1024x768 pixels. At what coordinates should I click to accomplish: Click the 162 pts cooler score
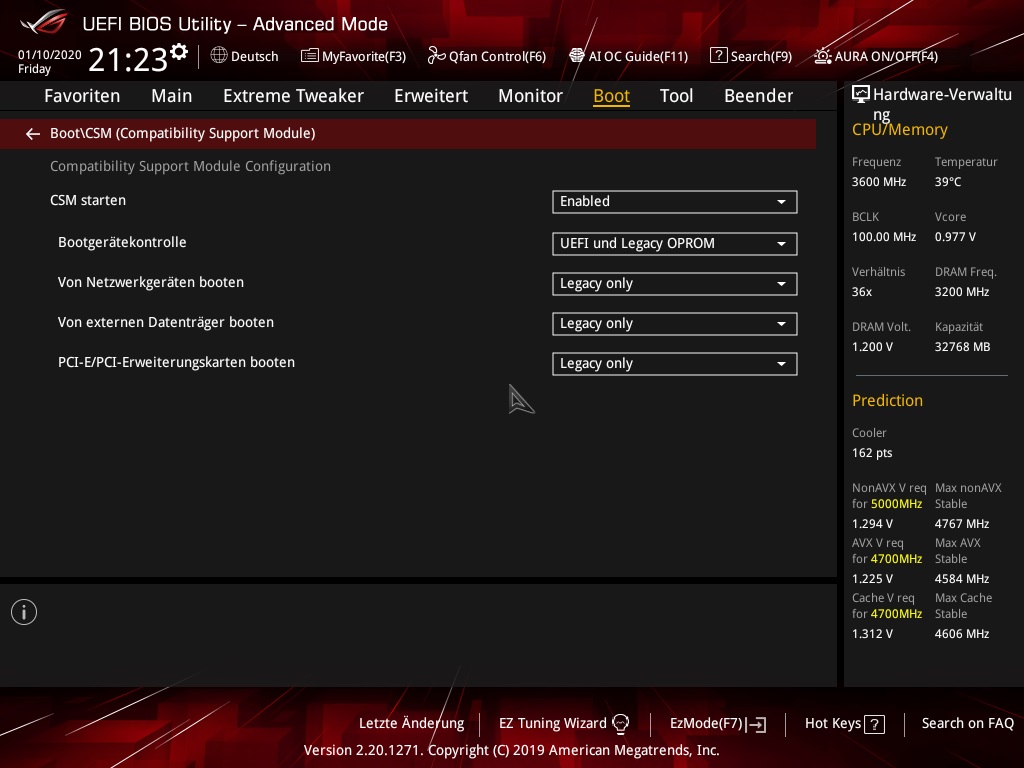pos(872,453)
